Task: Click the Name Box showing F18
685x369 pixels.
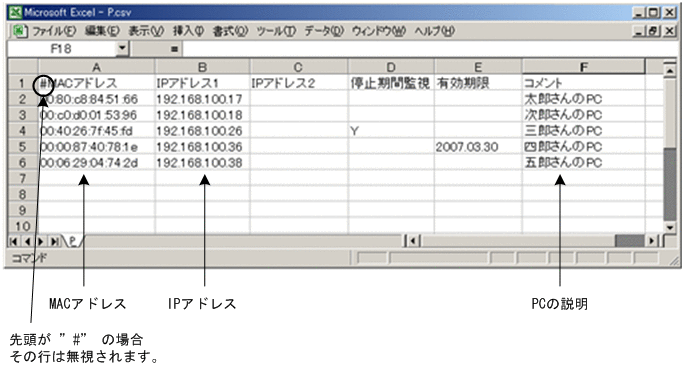Action: 62,48
